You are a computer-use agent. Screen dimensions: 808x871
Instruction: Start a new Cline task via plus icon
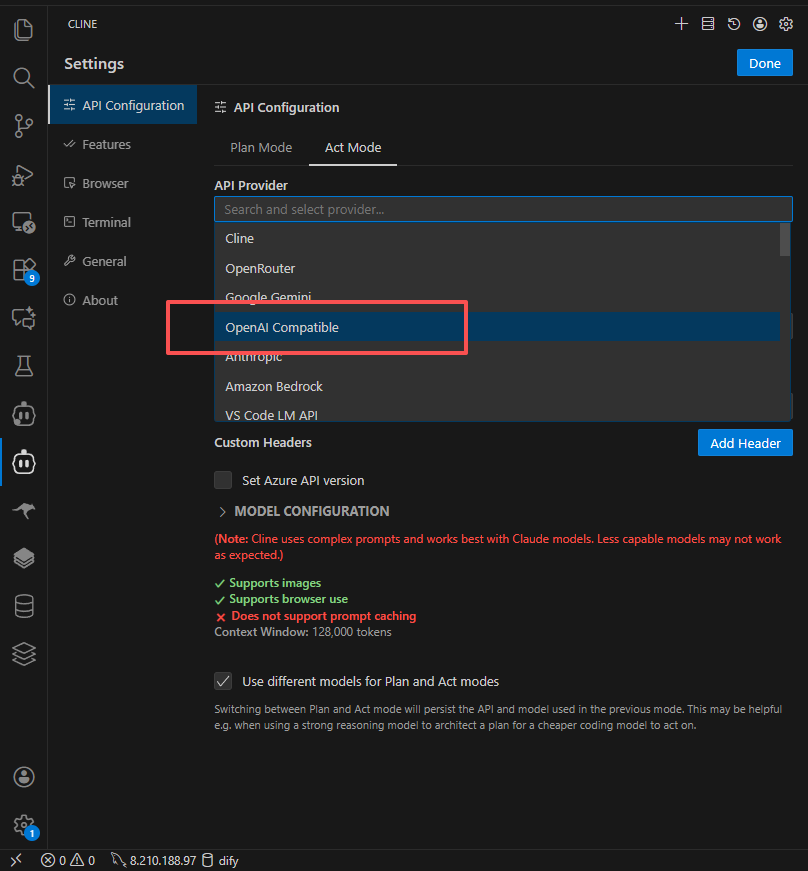tap(681, 24)
